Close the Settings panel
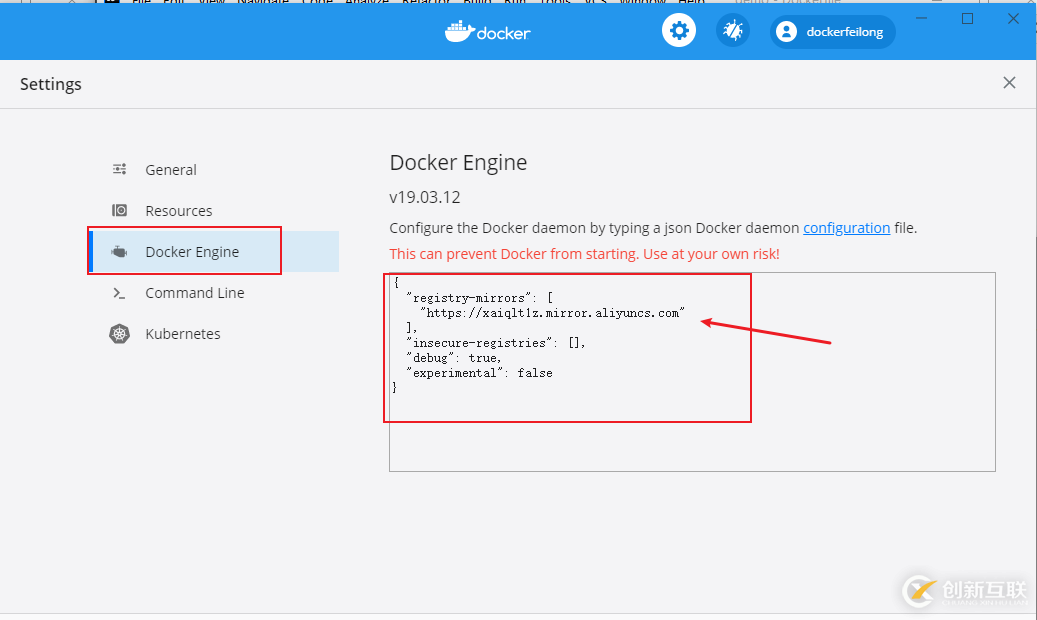 [1009, 83]
